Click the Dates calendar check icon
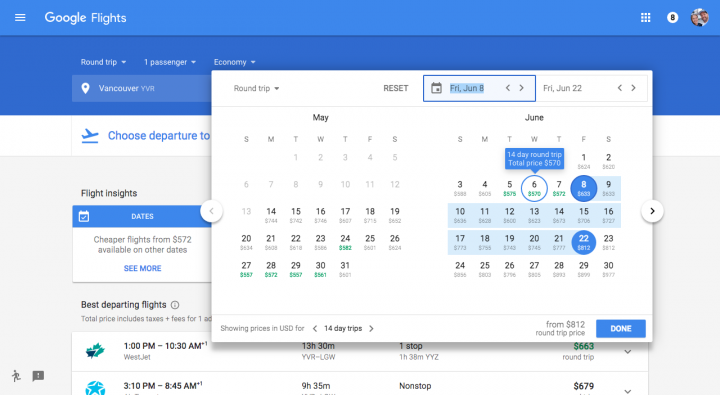The image size is (720, 395). point(84,216)
